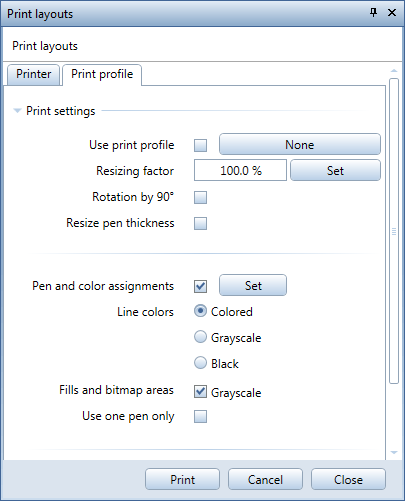Screen dimensions: 405x501
Task: Click Set for pen and color assignments
Action: [x=253, y=285]
